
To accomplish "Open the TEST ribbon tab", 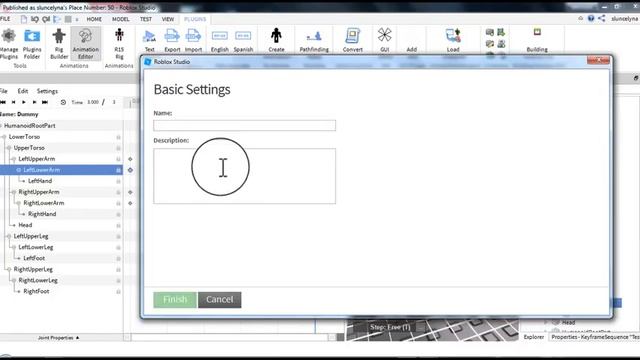I will click(x=146, y=19).
